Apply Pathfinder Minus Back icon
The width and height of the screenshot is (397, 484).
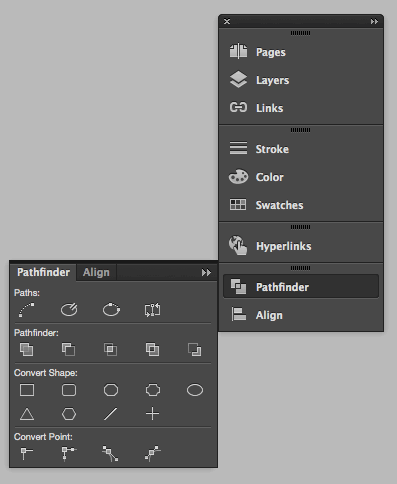[195, 350]
